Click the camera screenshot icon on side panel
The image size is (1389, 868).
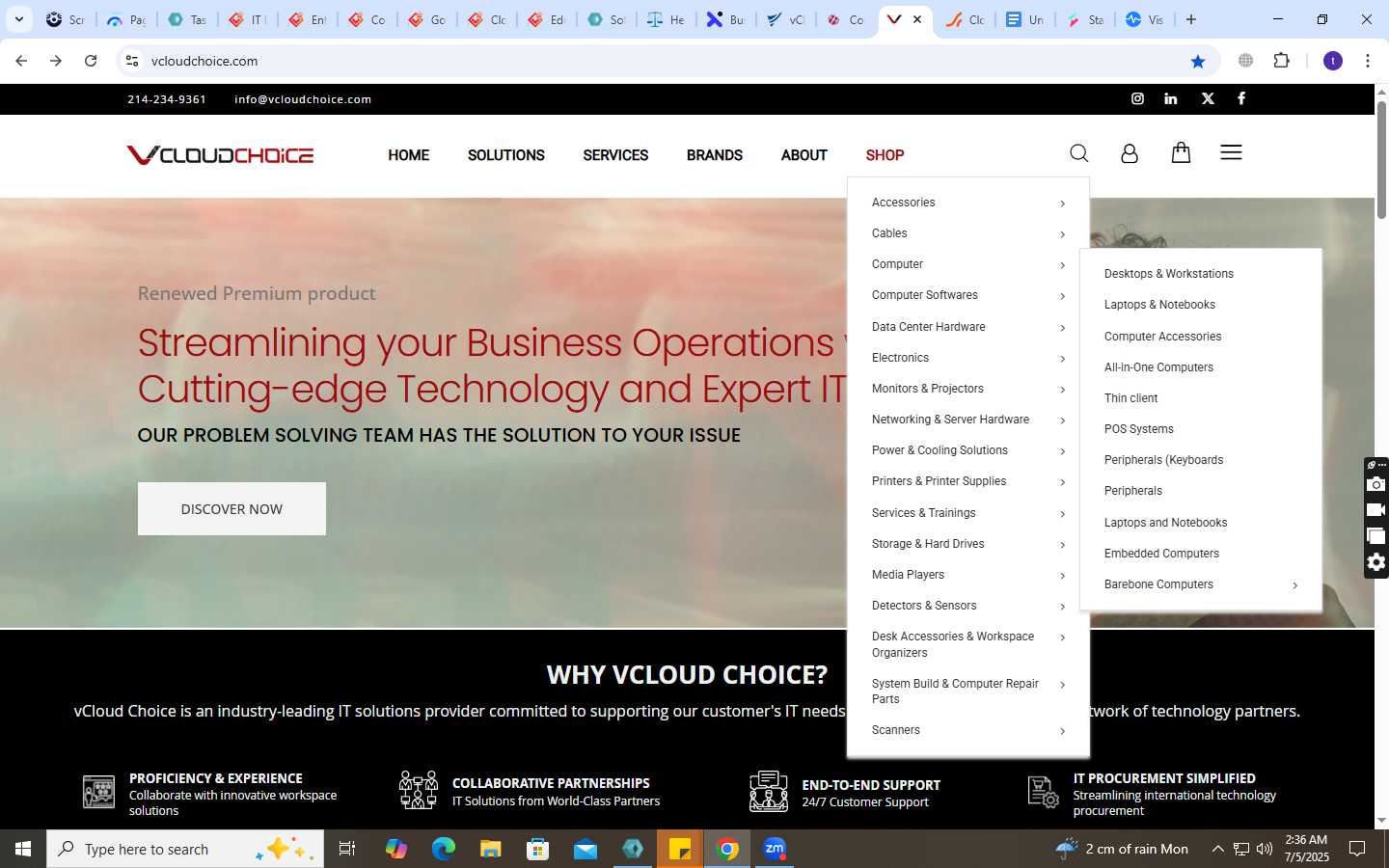point(1376,484)
